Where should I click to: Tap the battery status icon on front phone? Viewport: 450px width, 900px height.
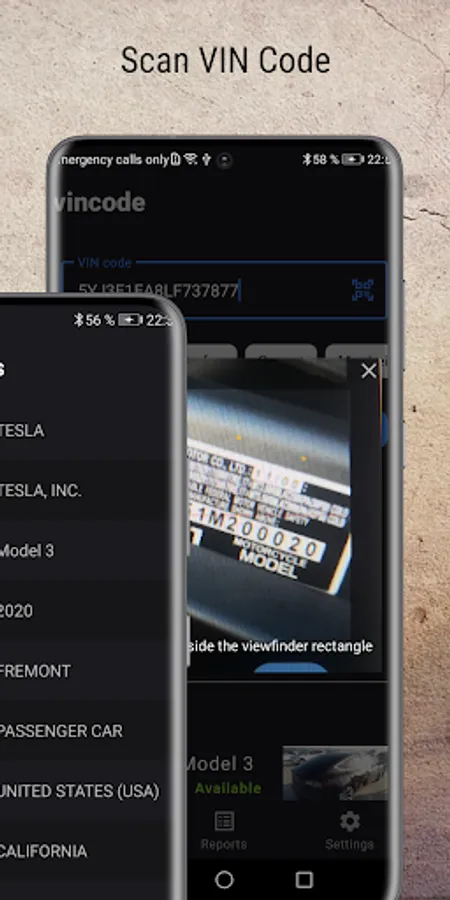coord(130,320)
